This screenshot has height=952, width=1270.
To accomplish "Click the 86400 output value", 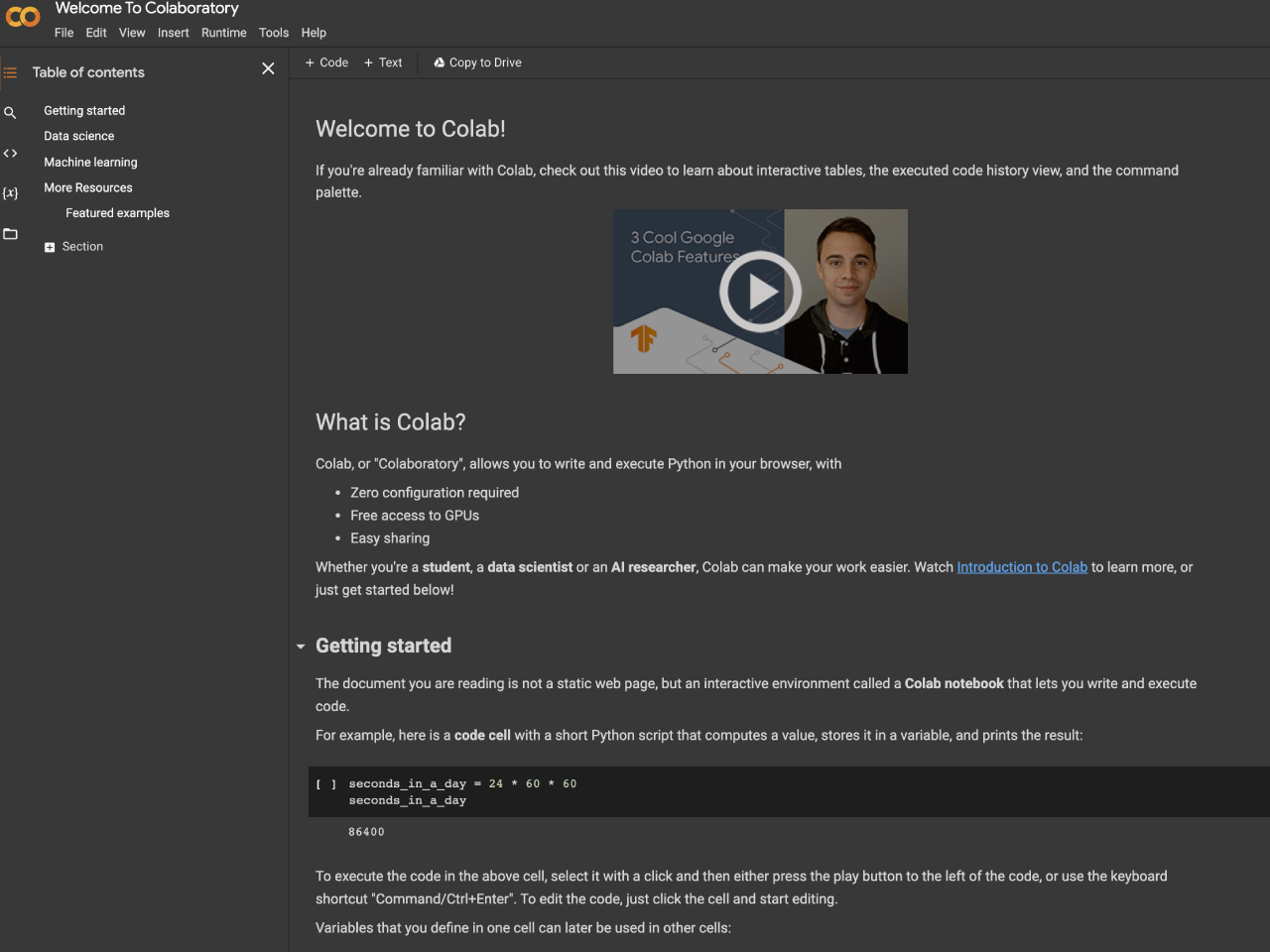I will [x=366, y=832].
